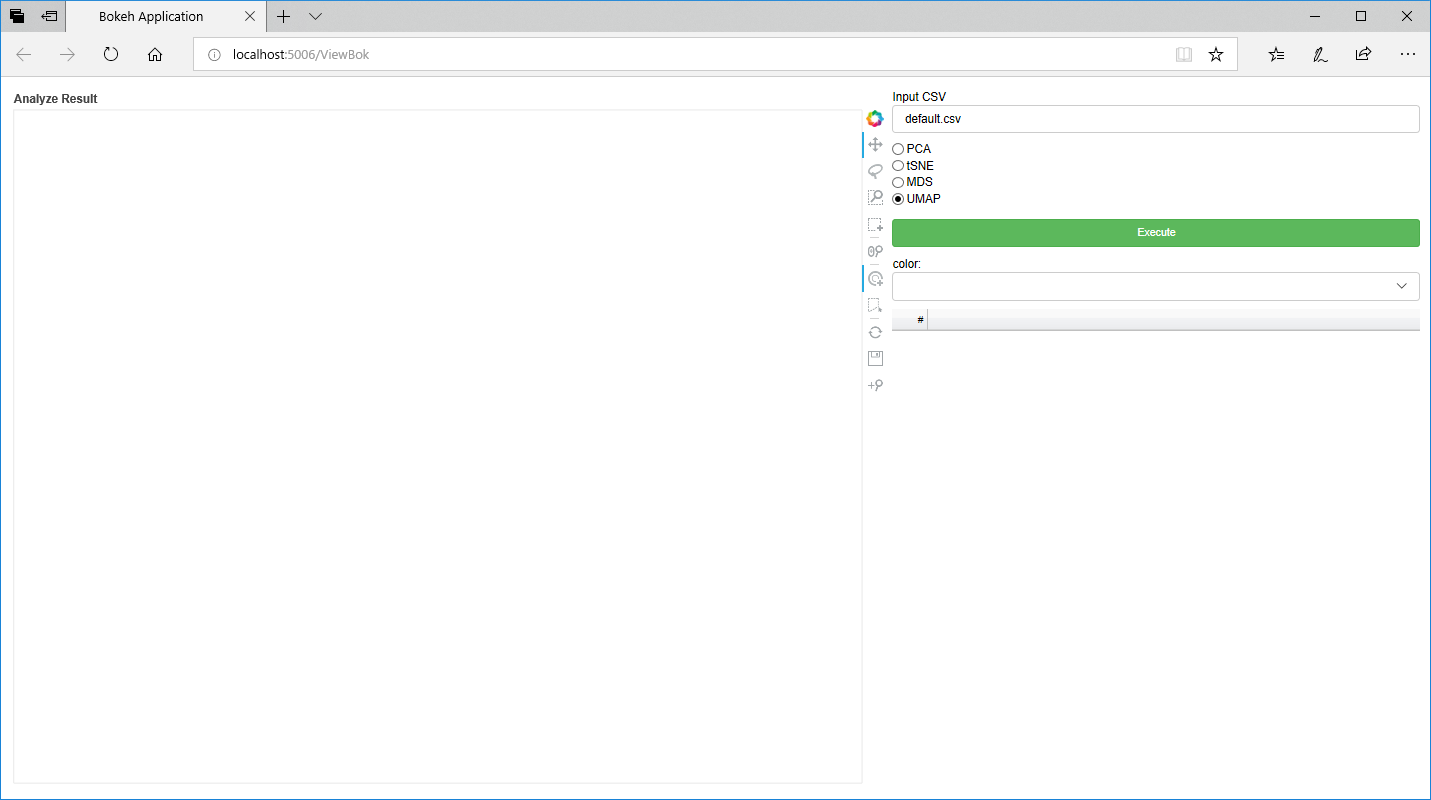Click the Bokeh logo icon
The image size is (1431, 800).
(x=875, y=119)
